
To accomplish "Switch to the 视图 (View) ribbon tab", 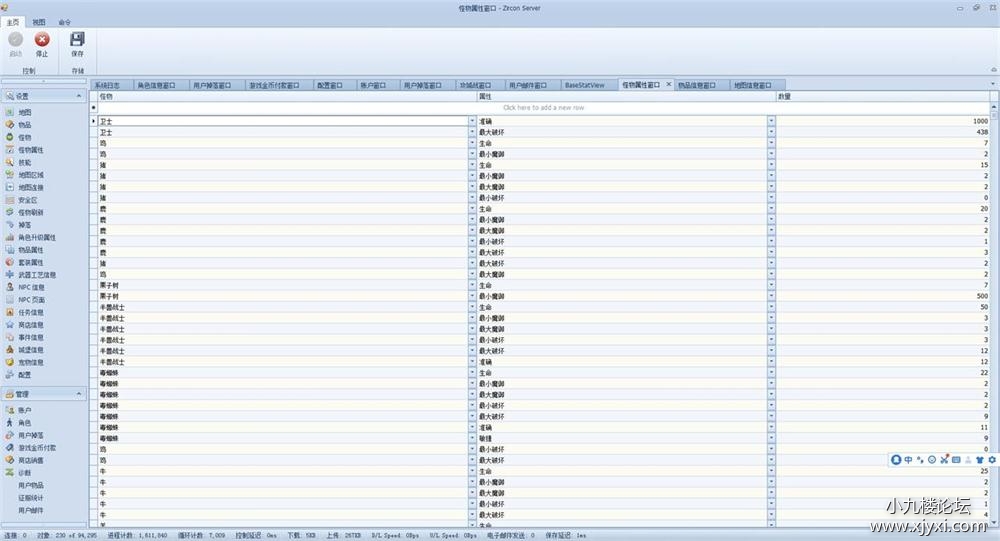I will (x=38, y=21).
